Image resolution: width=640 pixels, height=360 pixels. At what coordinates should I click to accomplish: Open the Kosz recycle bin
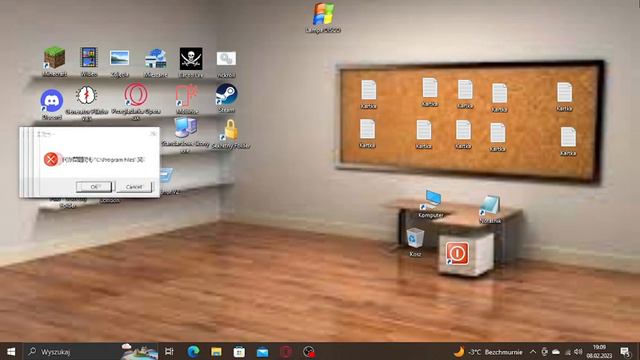point(415,238)
